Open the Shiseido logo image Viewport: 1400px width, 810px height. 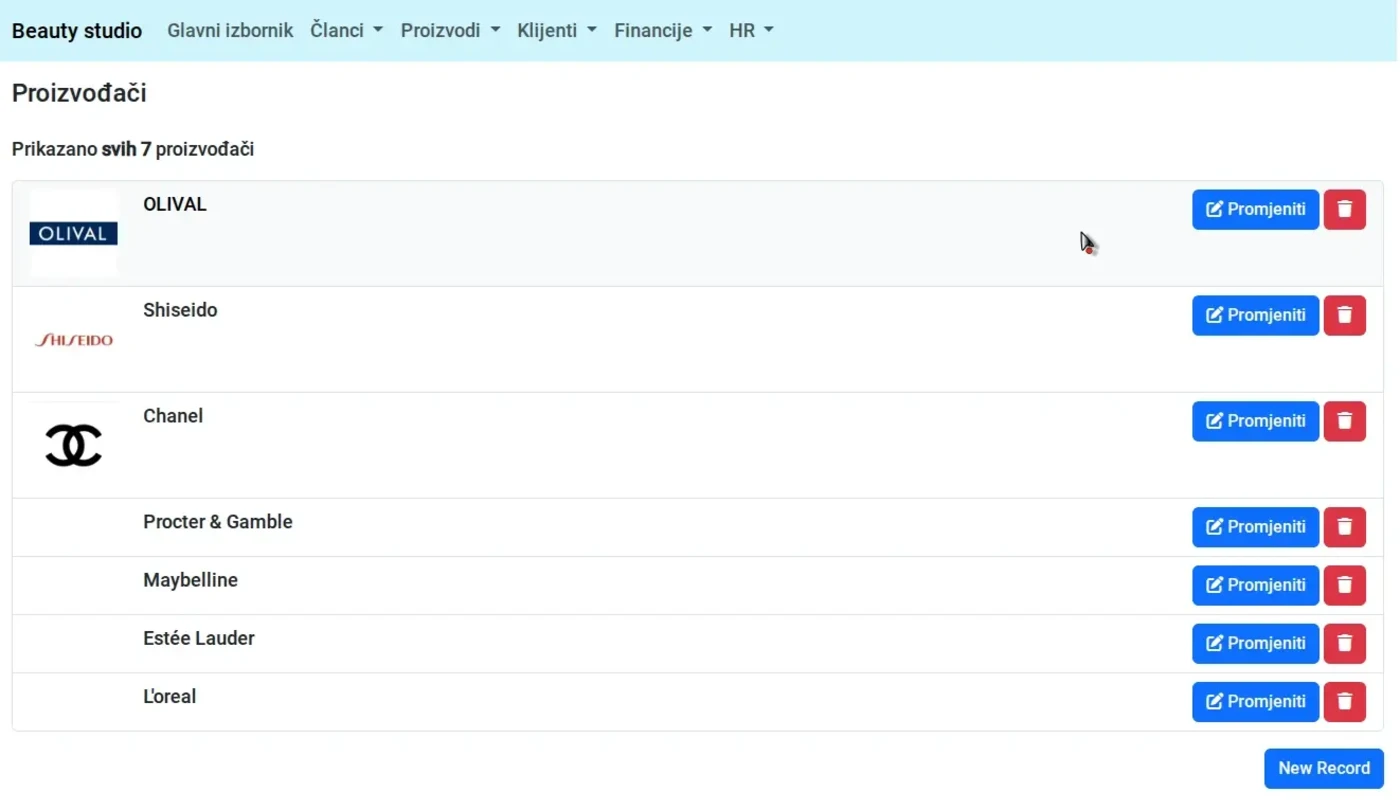tap(74, 340)
